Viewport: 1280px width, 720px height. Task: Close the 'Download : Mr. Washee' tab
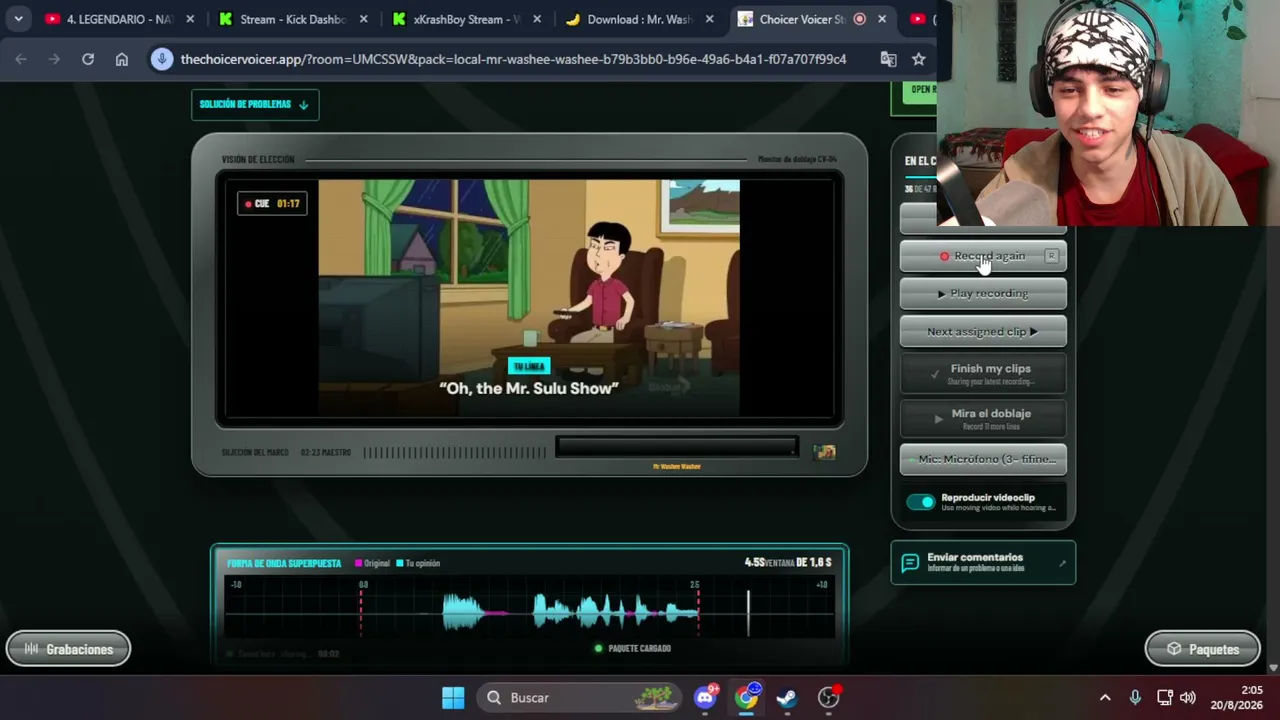coord(711,19)
